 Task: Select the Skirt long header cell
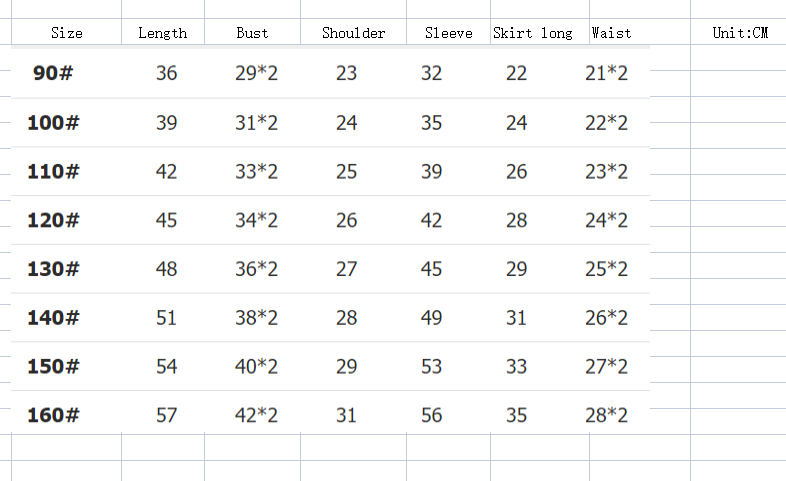tap(533, 33)
